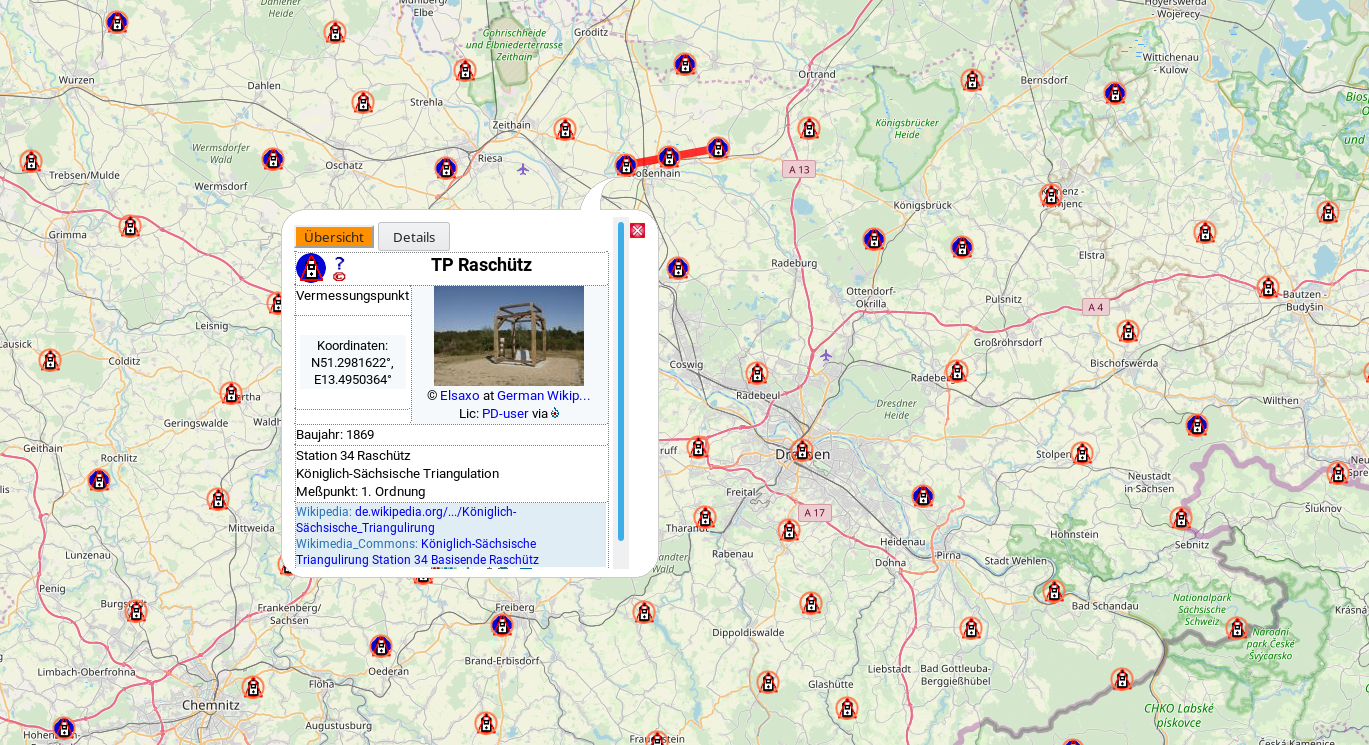1369x745 pixels.
Task: Click the Wikimedia Commons icon after 'via'
Action: coord(555,413)
